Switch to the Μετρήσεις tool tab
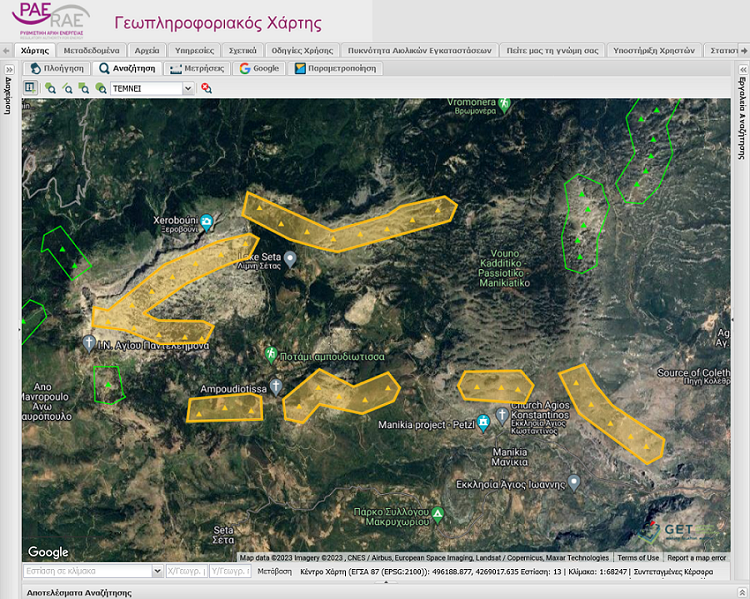 coord(197,68)
